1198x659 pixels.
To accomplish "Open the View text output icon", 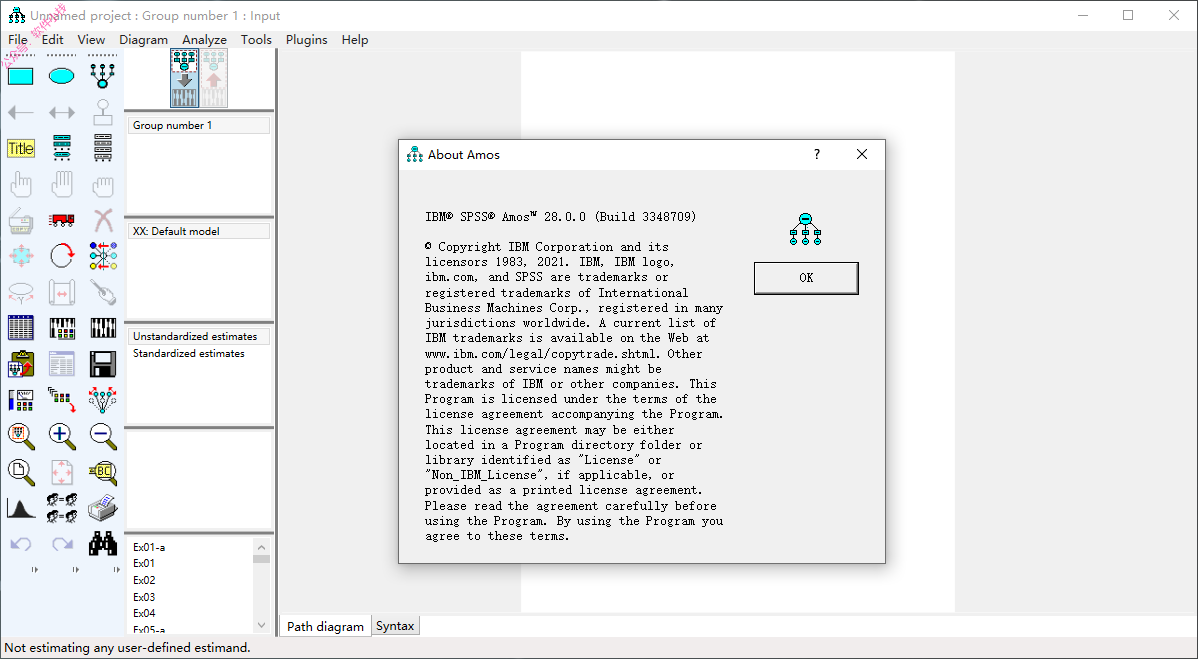I will click(62, 364).
